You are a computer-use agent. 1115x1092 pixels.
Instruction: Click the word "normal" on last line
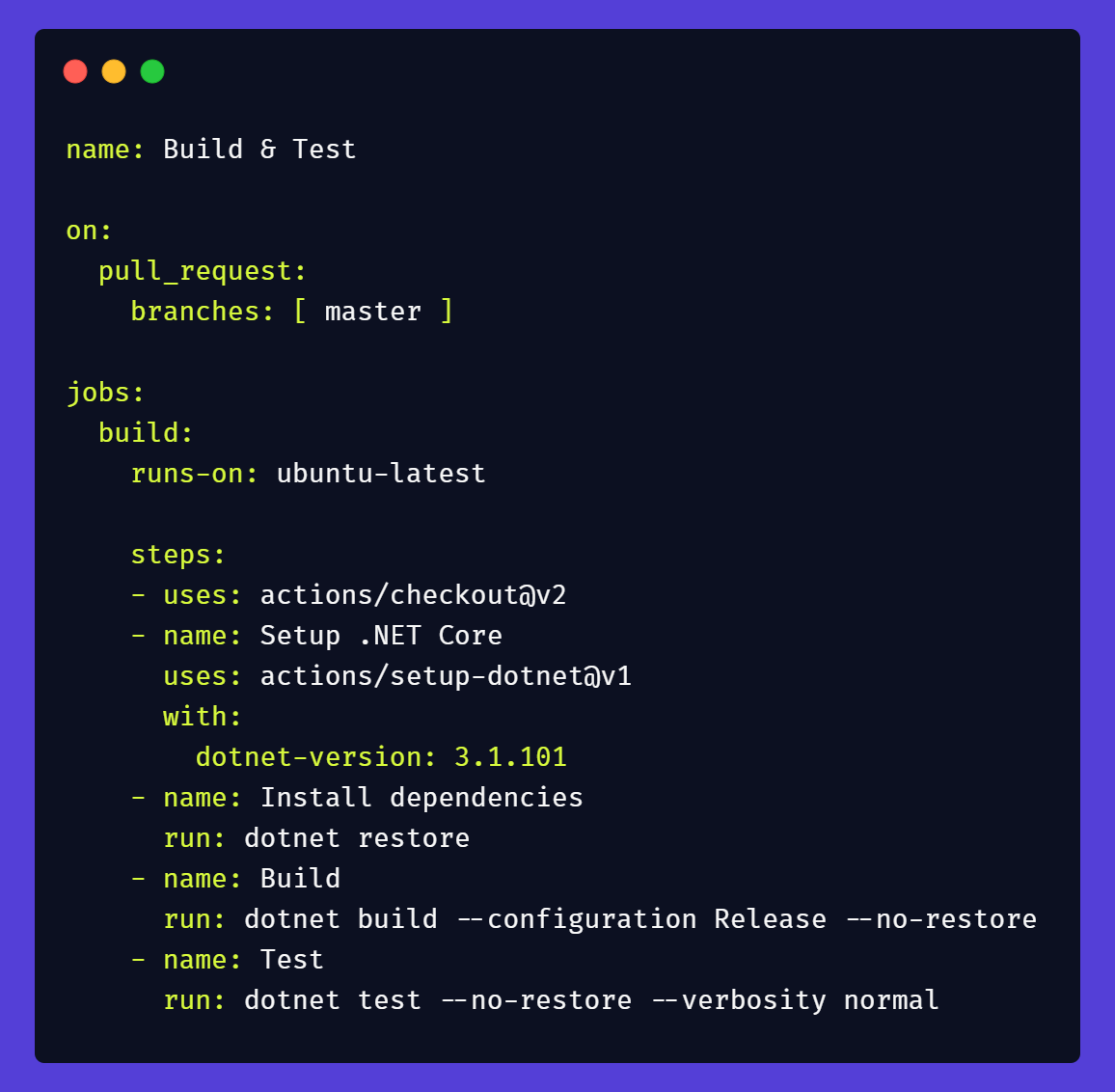click(891, 1000)
